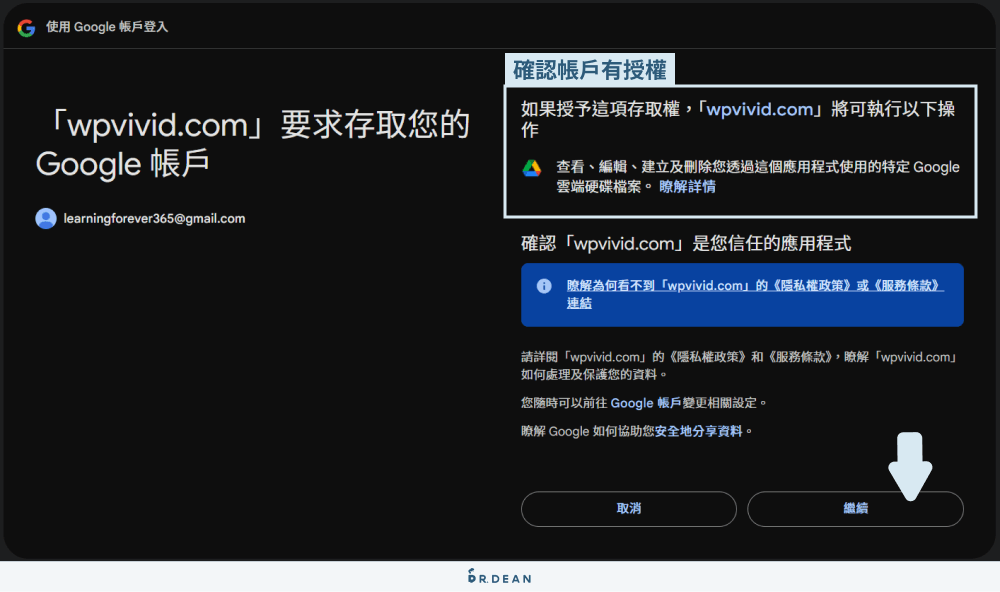Click the DR.DEAN logo at the page bottom
Viewport: 1000px width, 592px height.
coord(498,576)
